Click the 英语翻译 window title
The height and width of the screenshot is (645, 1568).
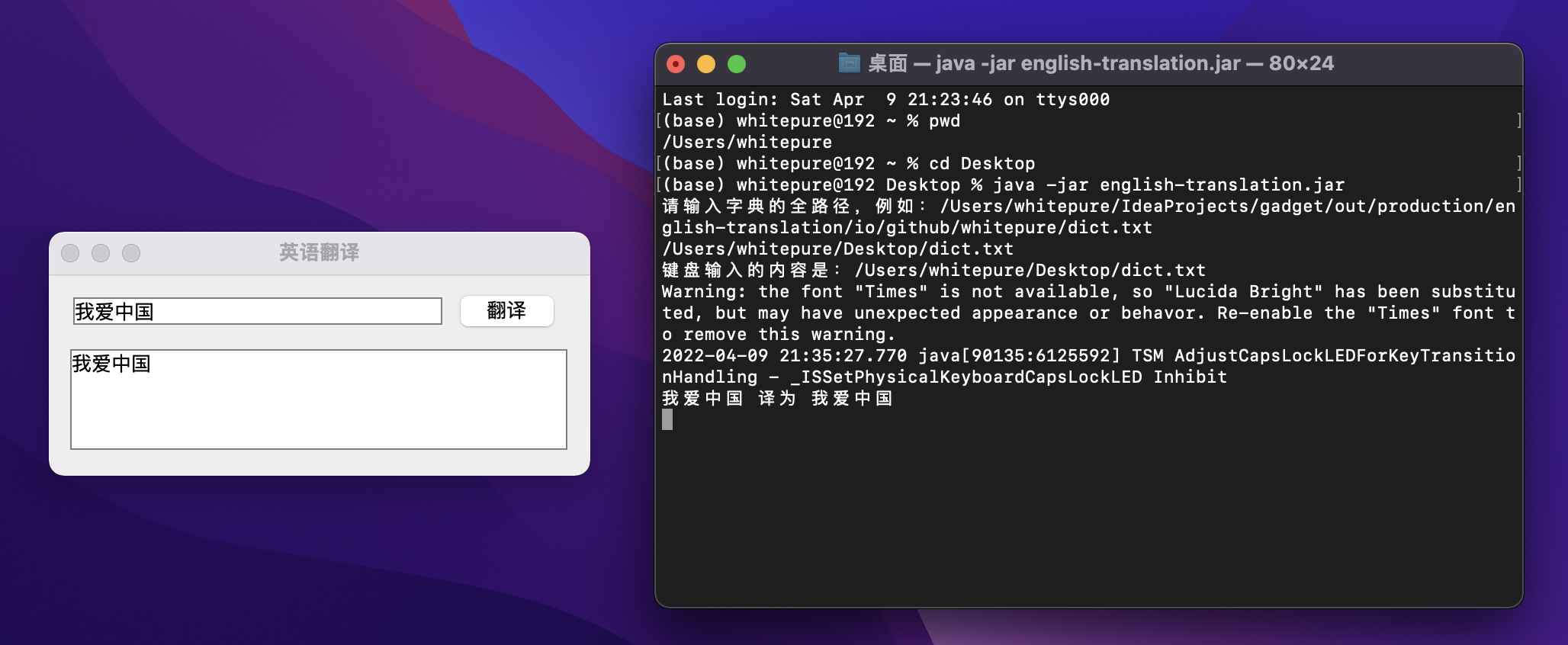click(x=319, y=252)
